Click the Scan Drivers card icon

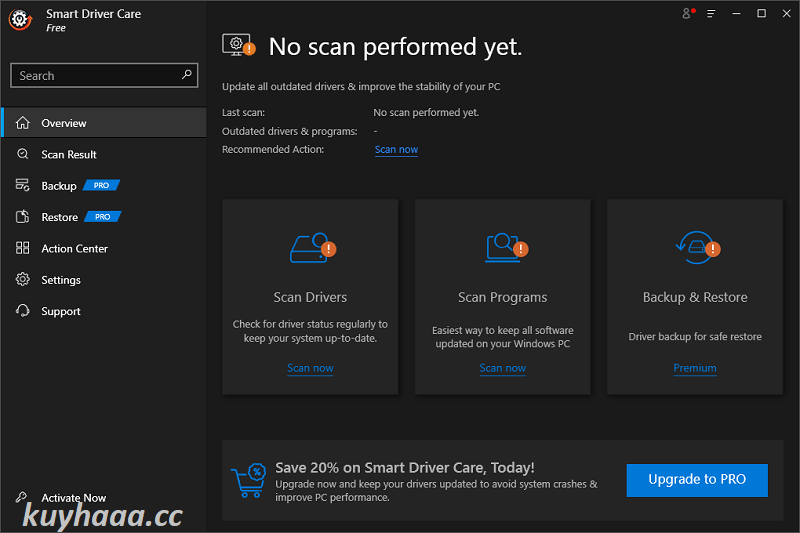[x=313, y=248]
